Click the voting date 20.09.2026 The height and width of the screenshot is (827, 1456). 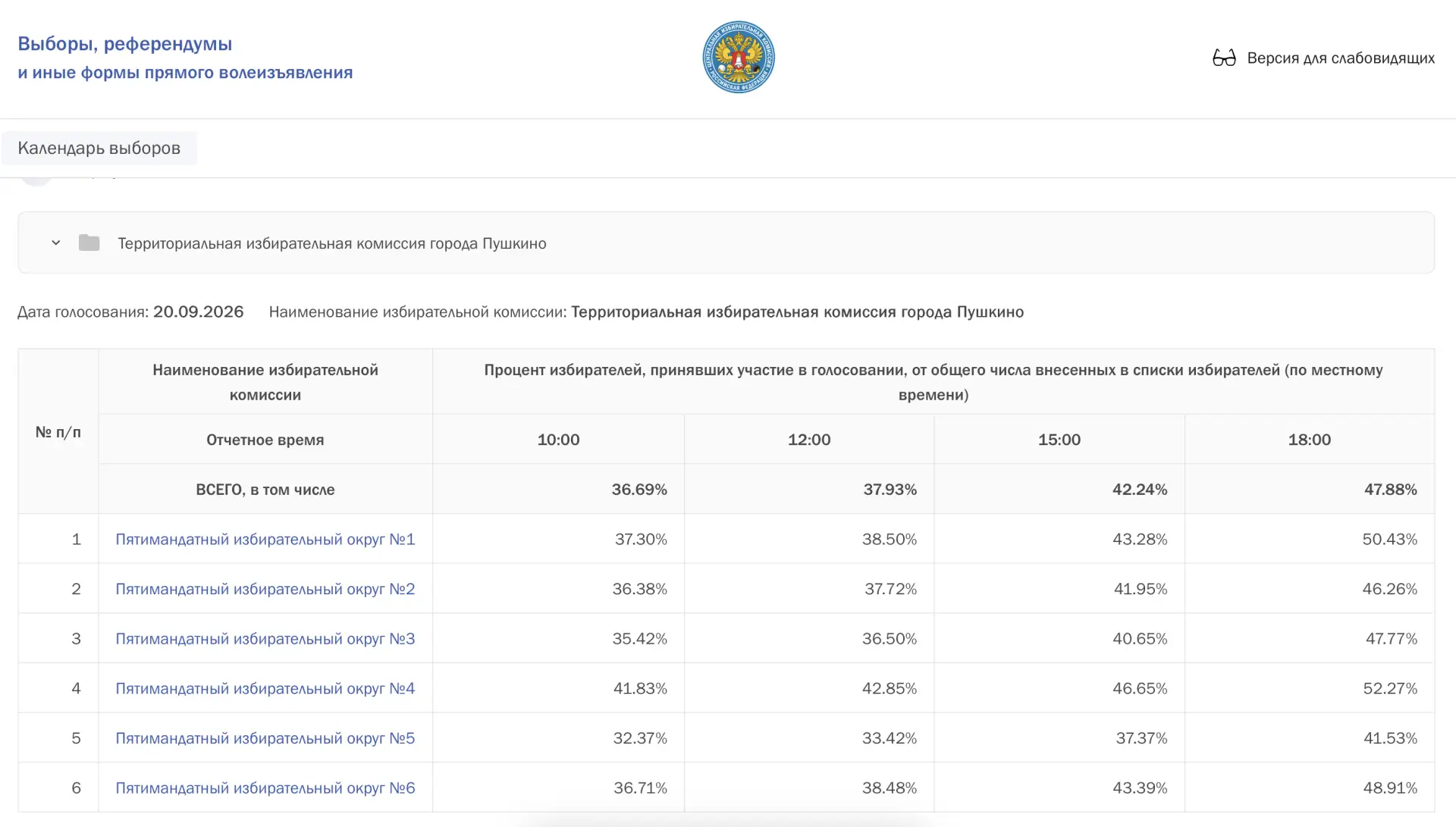point(198,312)
